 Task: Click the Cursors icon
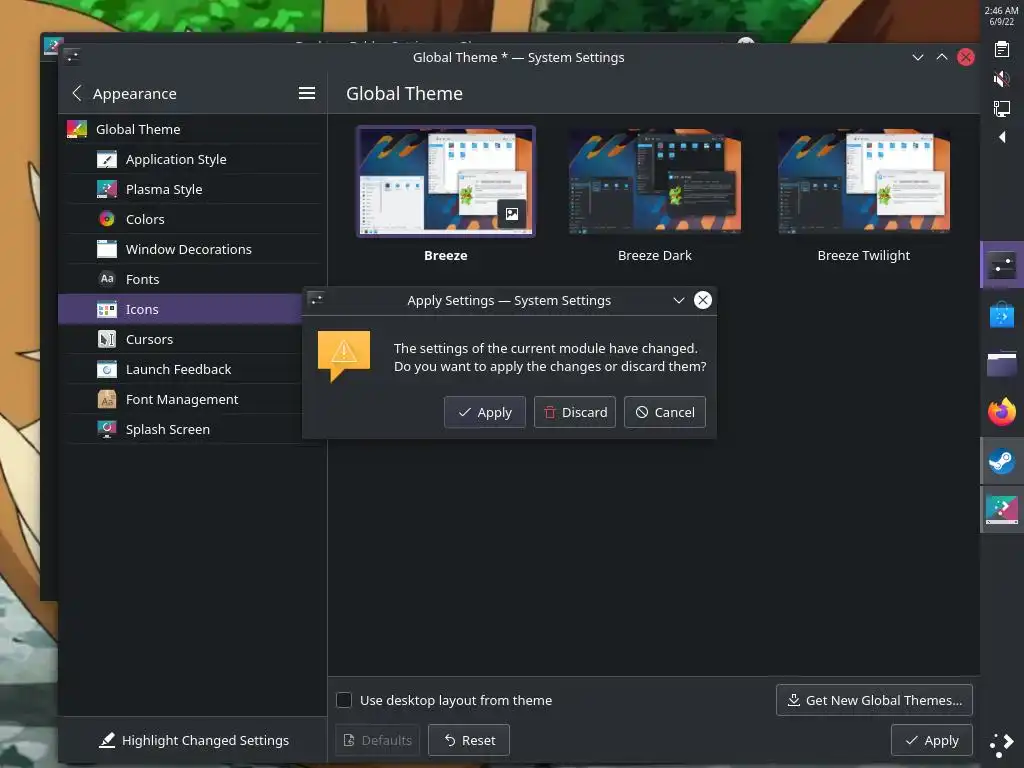point(106,340)
